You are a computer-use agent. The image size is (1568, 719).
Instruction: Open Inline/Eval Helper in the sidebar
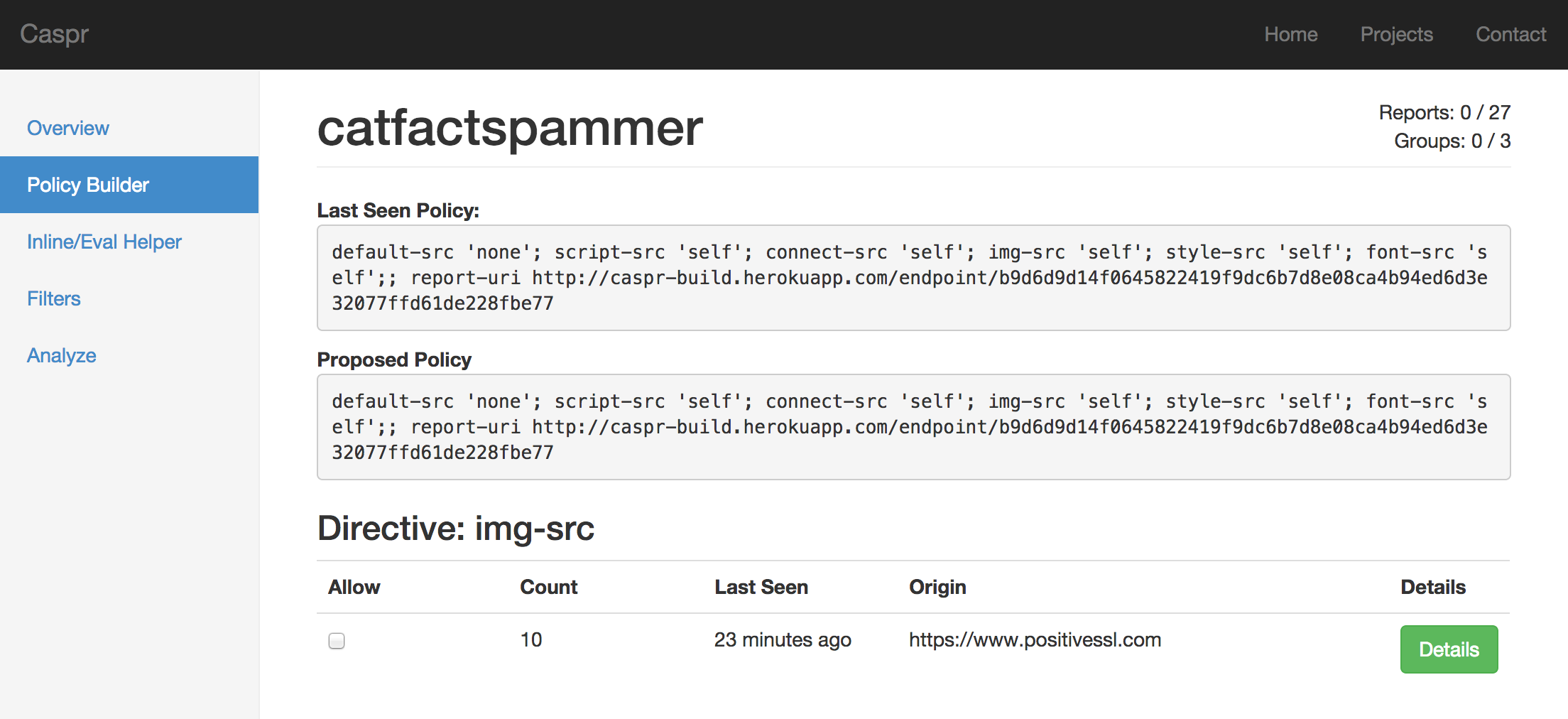(x=129, y=242)
